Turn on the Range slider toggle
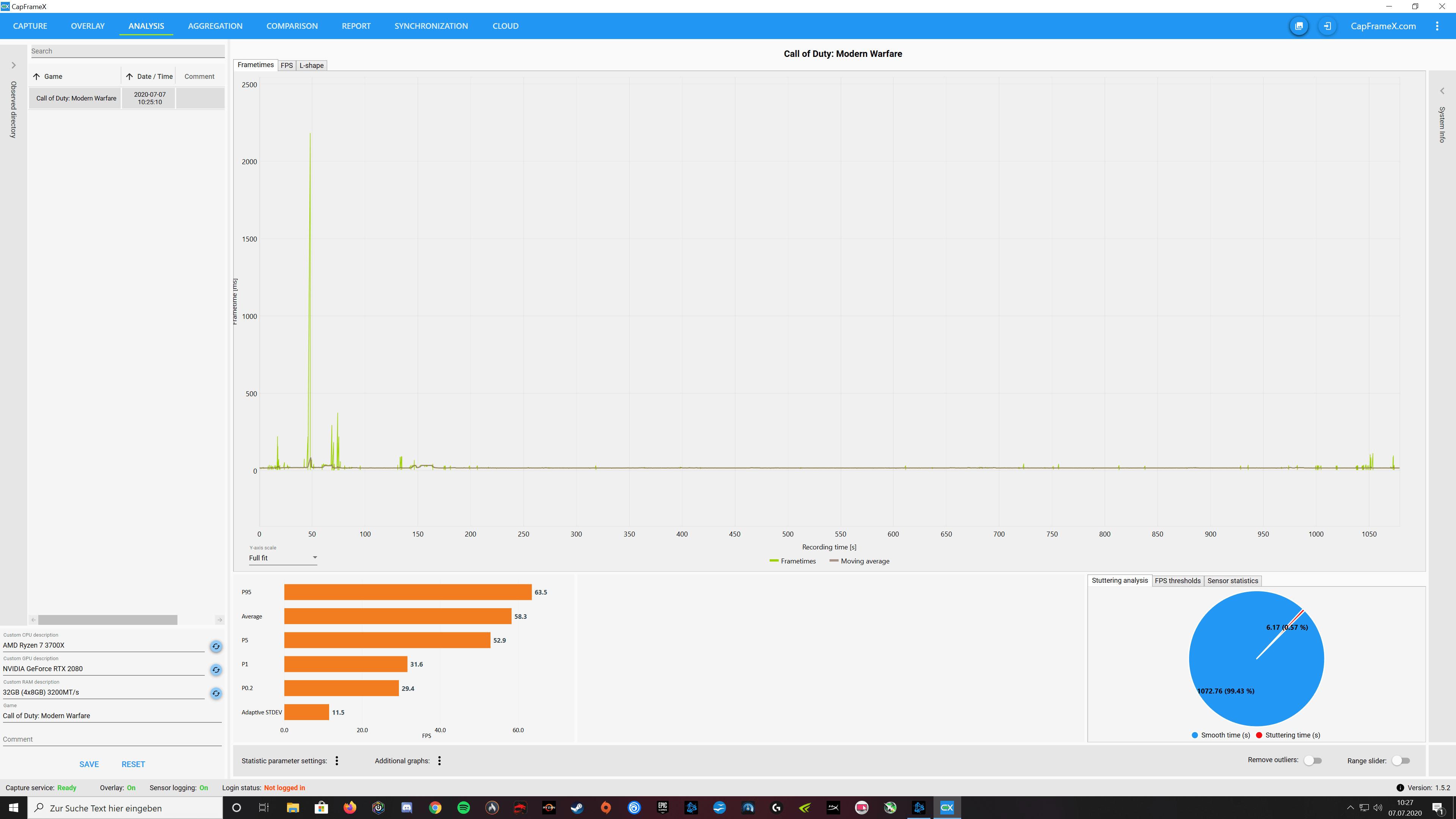This screenshot has width=1456, height=819. coord(1401,761)
